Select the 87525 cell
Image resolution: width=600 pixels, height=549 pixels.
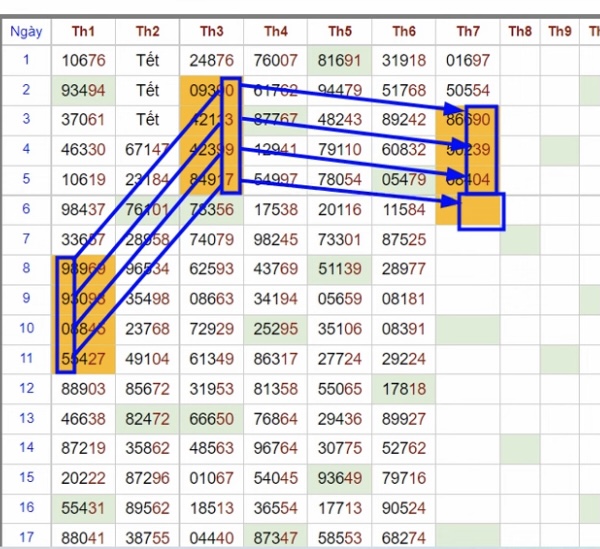tap(404, 240)
